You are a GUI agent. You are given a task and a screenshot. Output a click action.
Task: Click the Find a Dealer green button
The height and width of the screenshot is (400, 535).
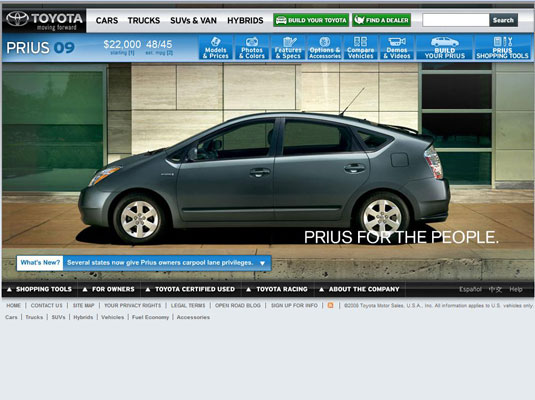click(381, 20)
